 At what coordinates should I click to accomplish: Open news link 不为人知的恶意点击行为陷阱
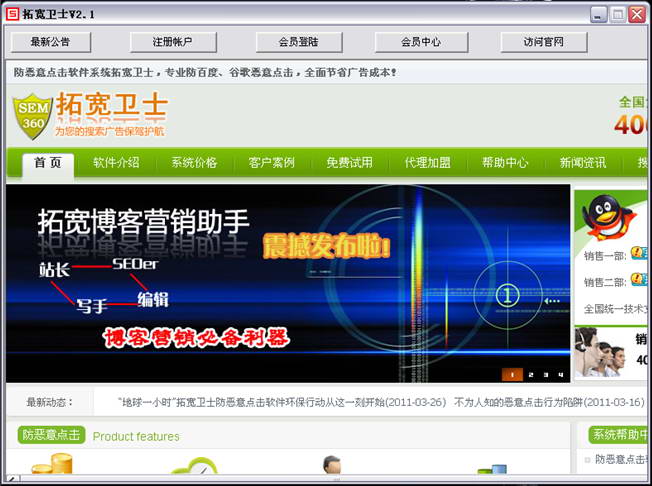[549, 402]
